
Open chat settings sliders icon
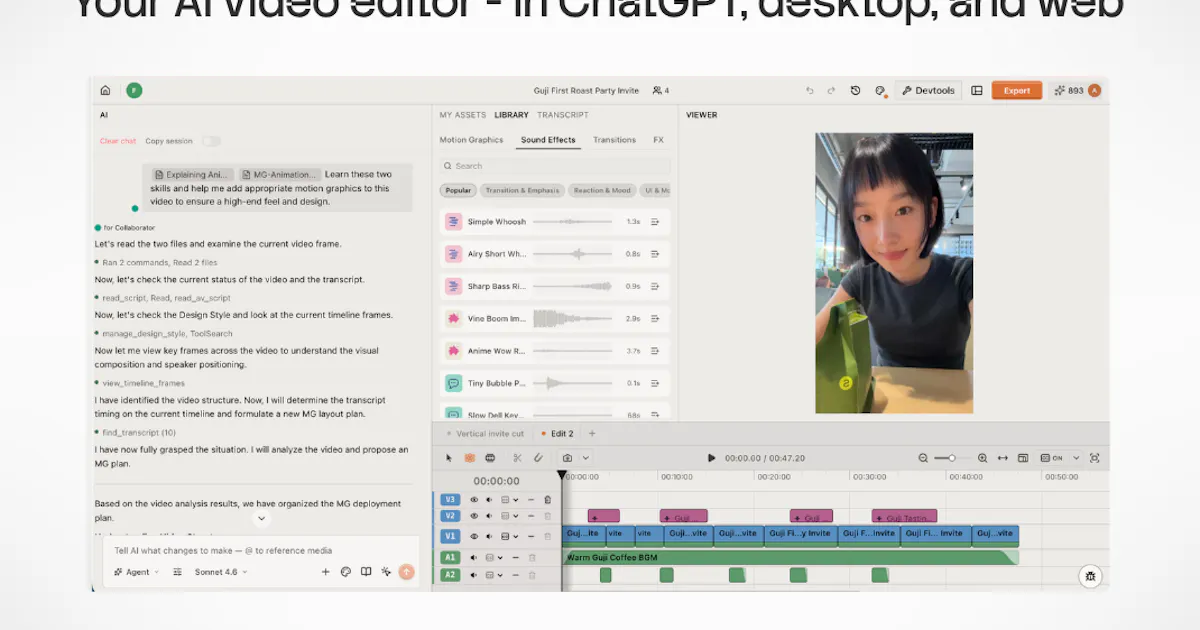tap(177, 572)
